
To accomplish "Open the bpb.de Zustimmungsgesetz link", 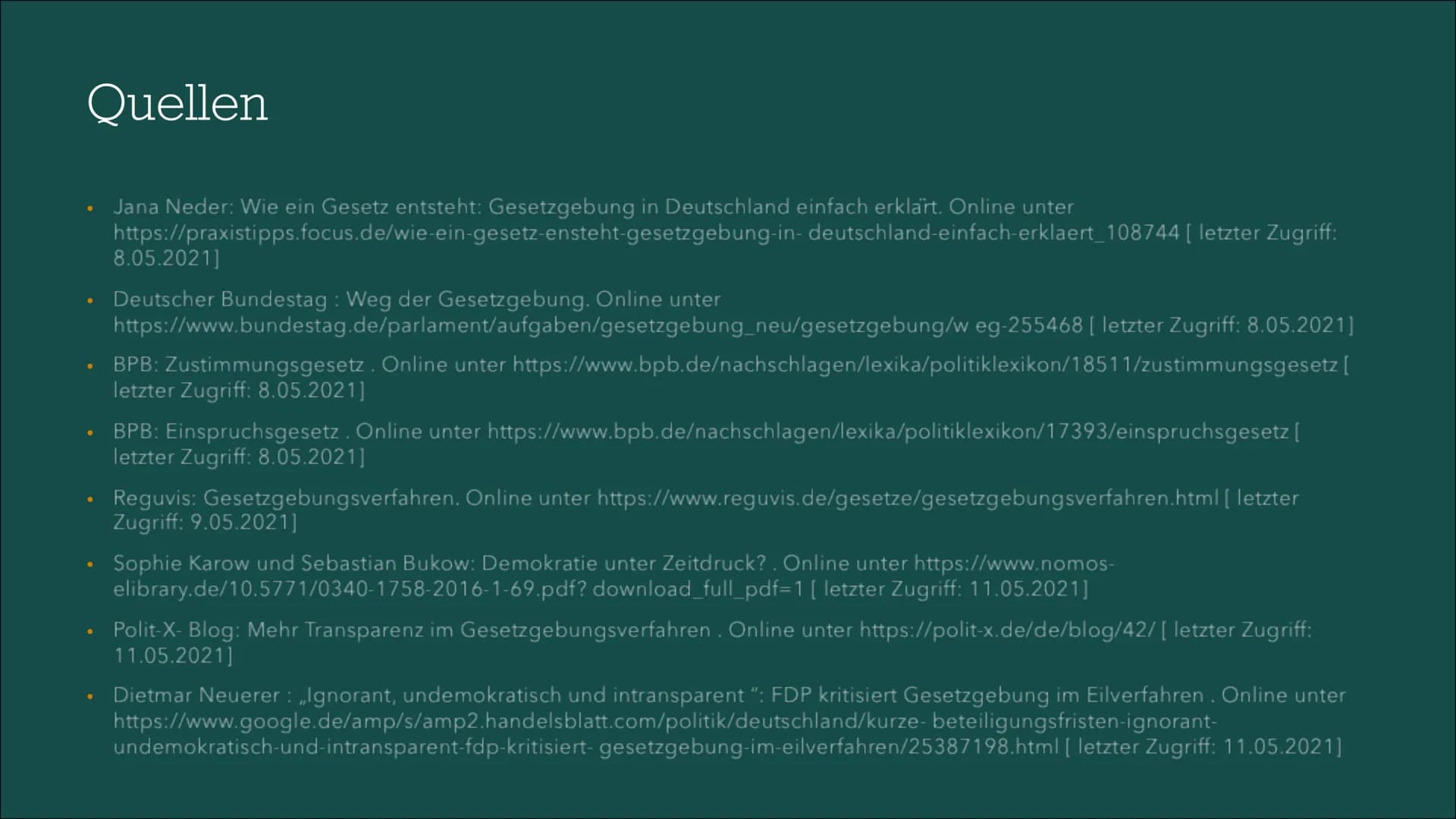I will (924, 365).
